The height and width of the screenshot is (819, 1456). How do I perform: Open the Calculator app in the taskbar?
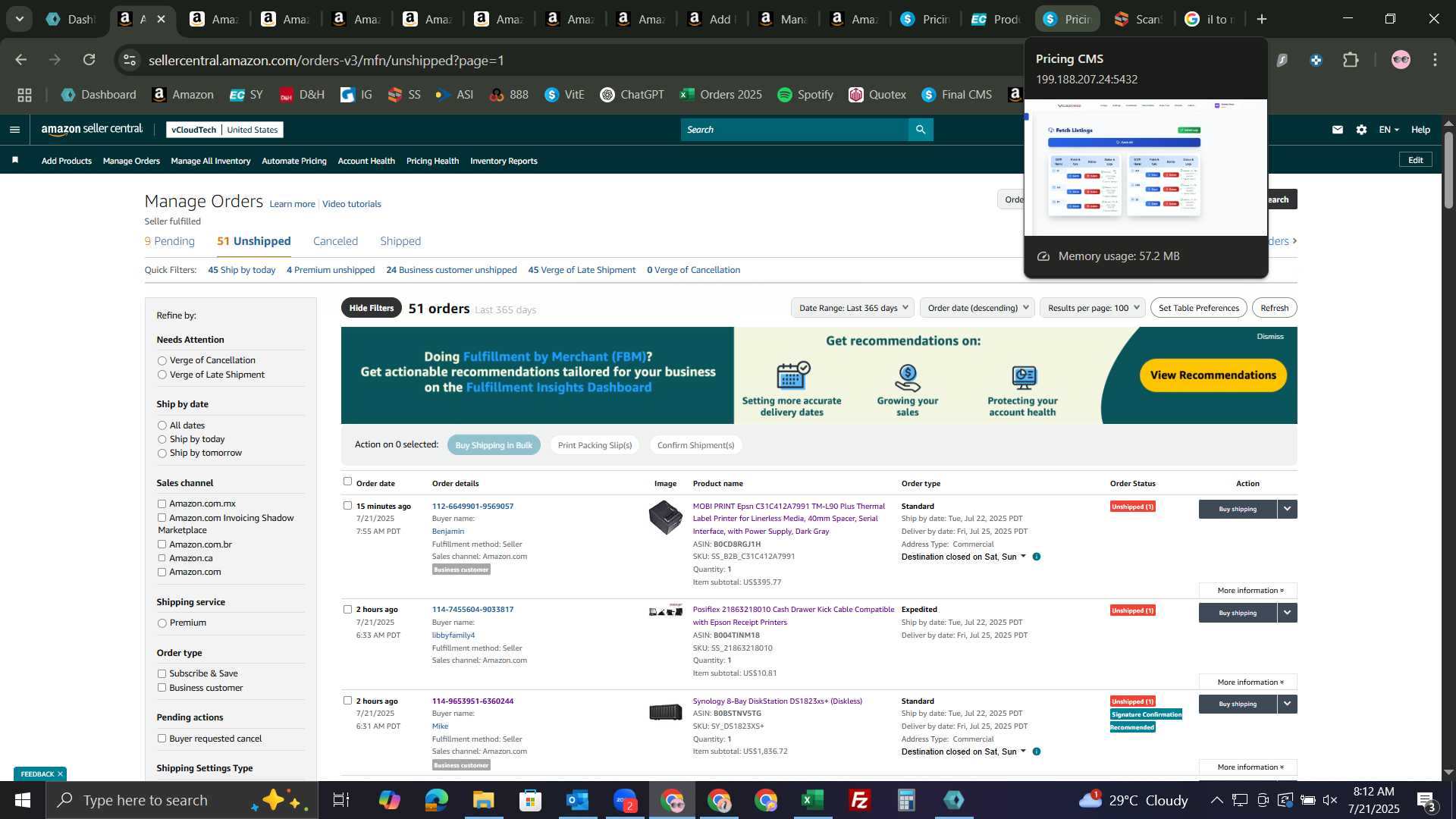coord(906,800)
